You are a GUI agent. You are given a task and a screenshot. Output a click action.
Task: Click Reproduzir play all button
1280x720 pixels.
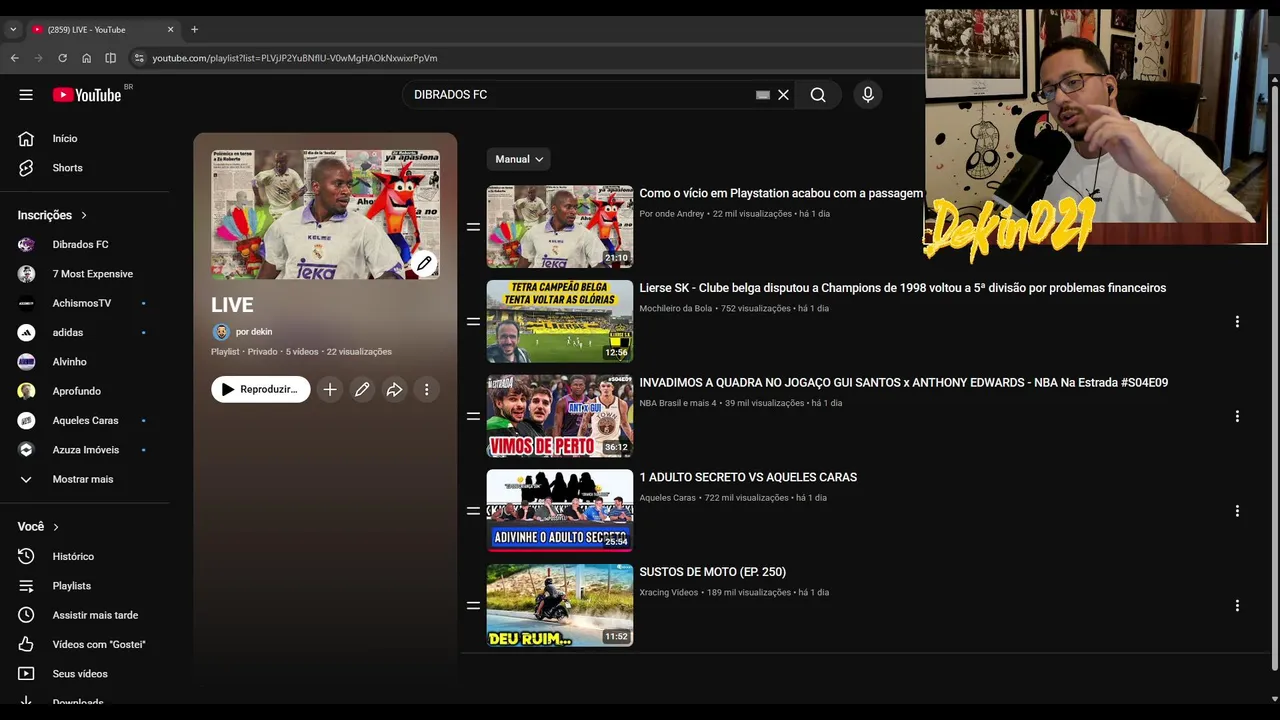[x=260, y=390]
